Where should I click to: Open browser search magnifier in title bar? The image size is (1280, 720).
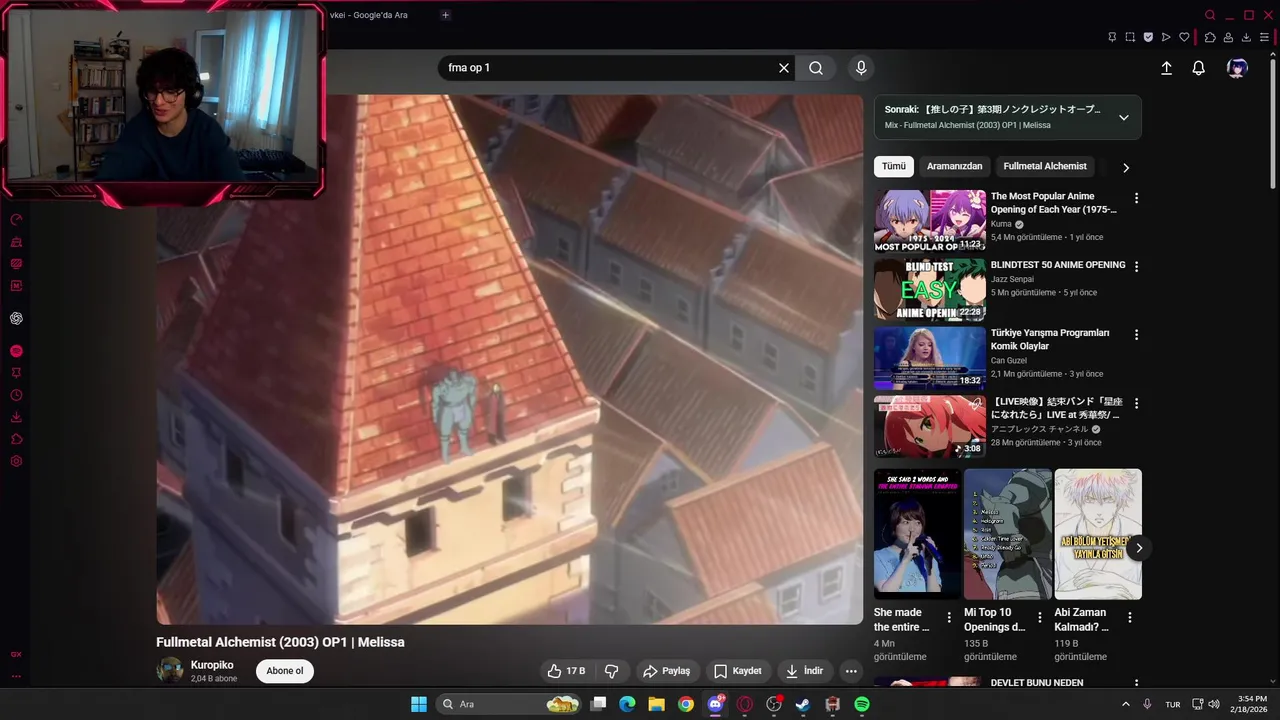(x=1210, y=15)
